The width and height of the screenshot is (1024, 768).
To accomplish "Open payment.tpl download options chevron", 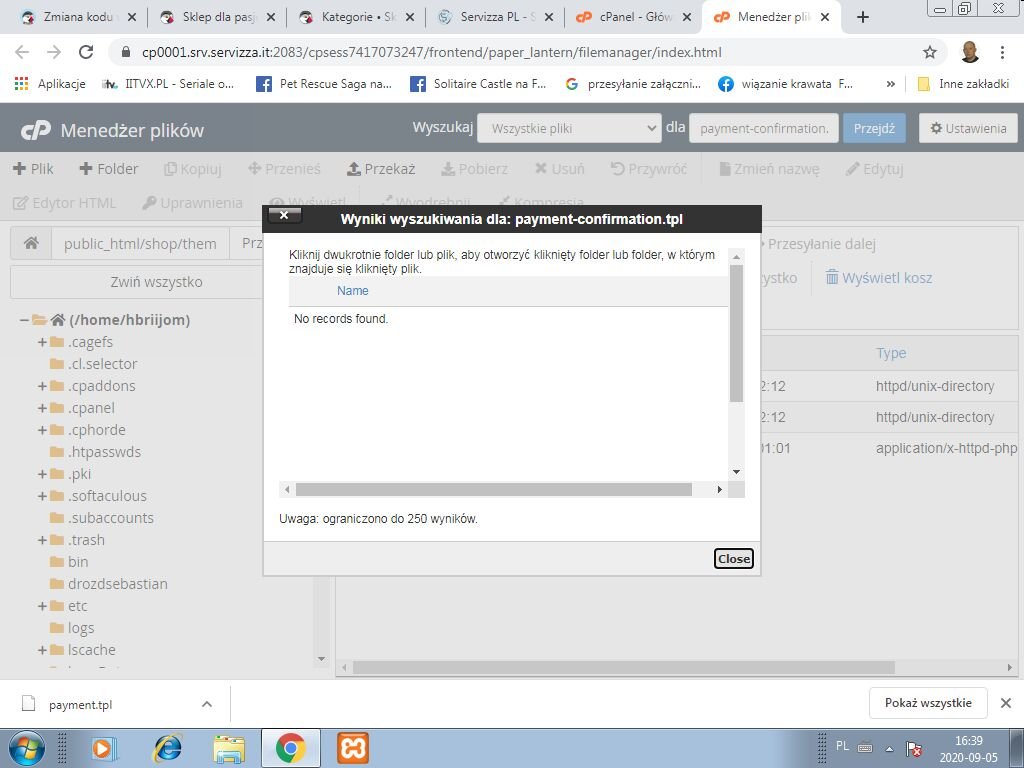I will [207, 704].
